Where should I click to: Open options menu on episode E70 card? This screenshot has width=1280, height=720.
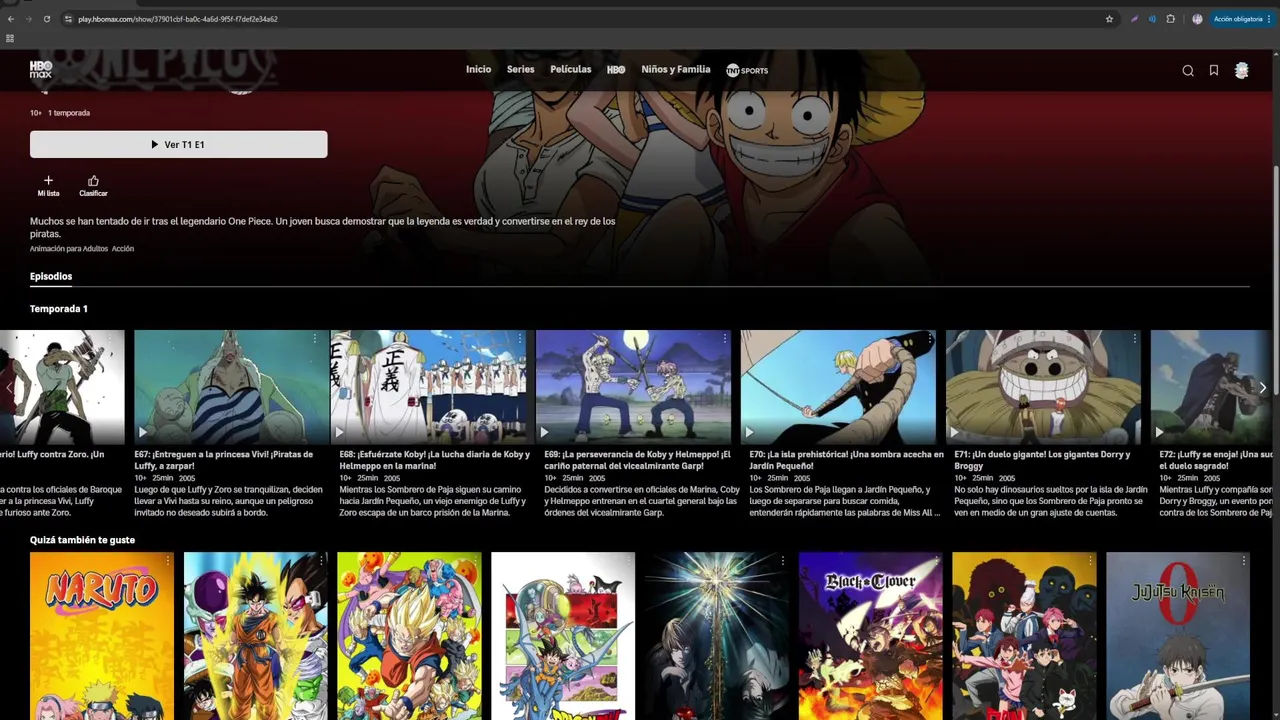(x=930, y=339)
